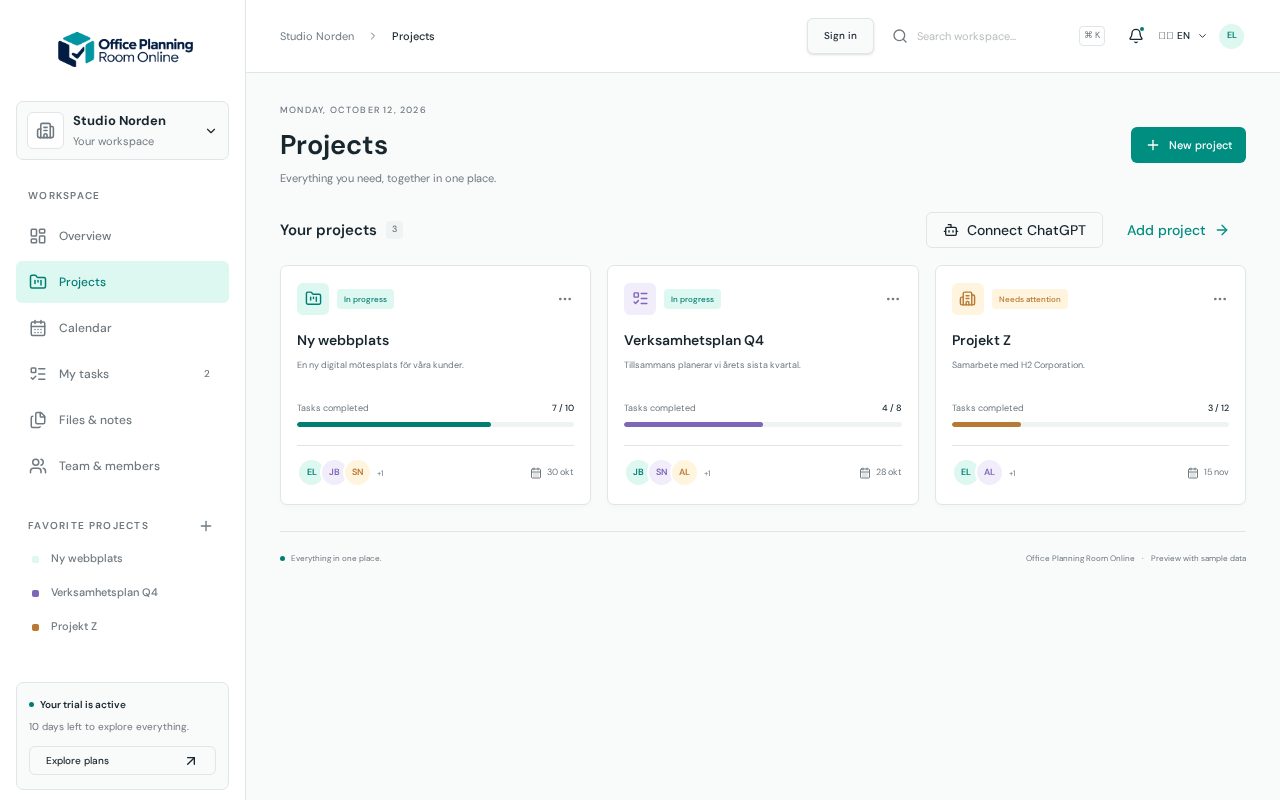This screenshot has height=800, width=1280.
Task: Click the calendar icon beside 30 okt
Action: pyautogui.click(x=536, y=473)
